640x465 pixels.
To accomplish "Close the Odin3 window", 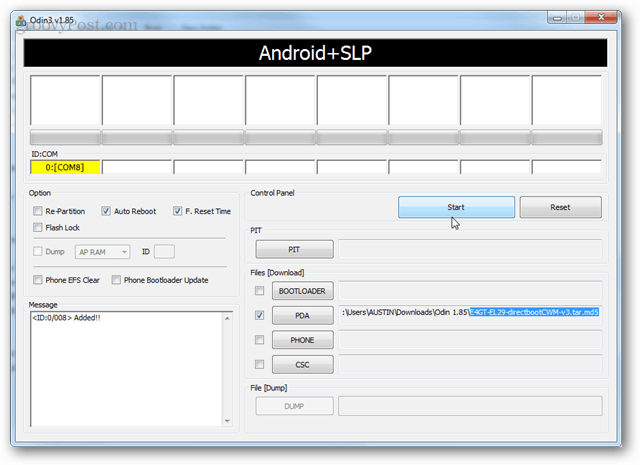I will click(601, 17).
